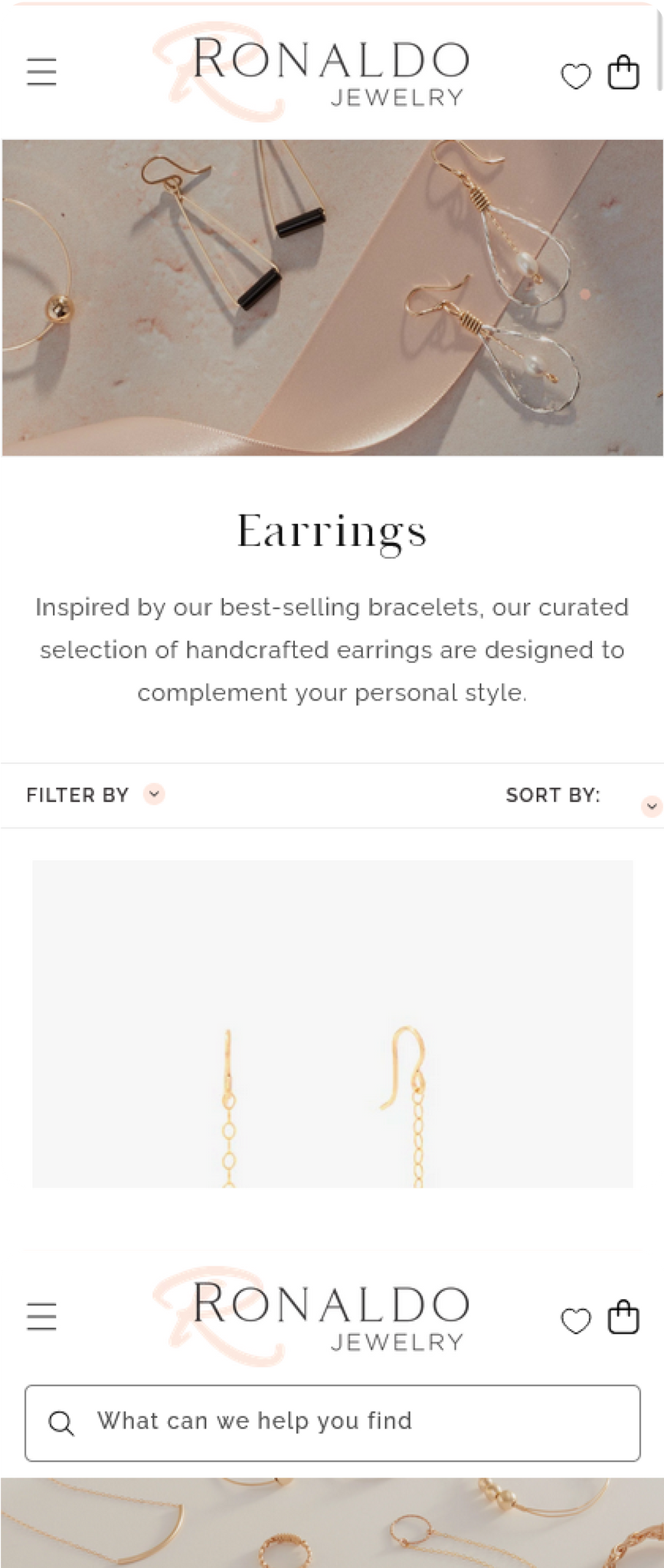Click the earrings hero banner image
Screen dimensions: 664x1568
[x=332, y=297]
